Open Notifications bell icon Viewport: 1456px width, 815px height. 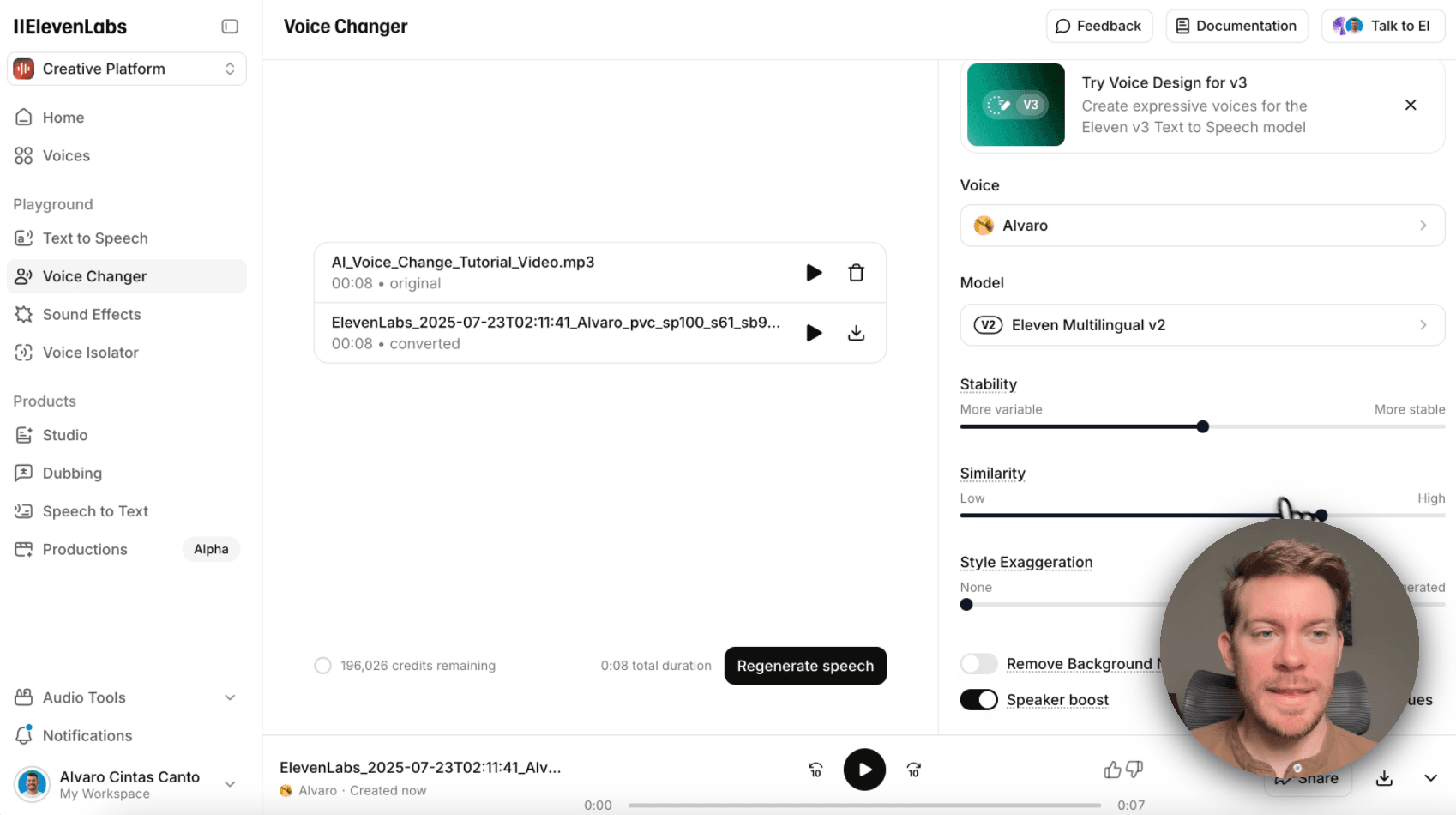tap(24, 735)
